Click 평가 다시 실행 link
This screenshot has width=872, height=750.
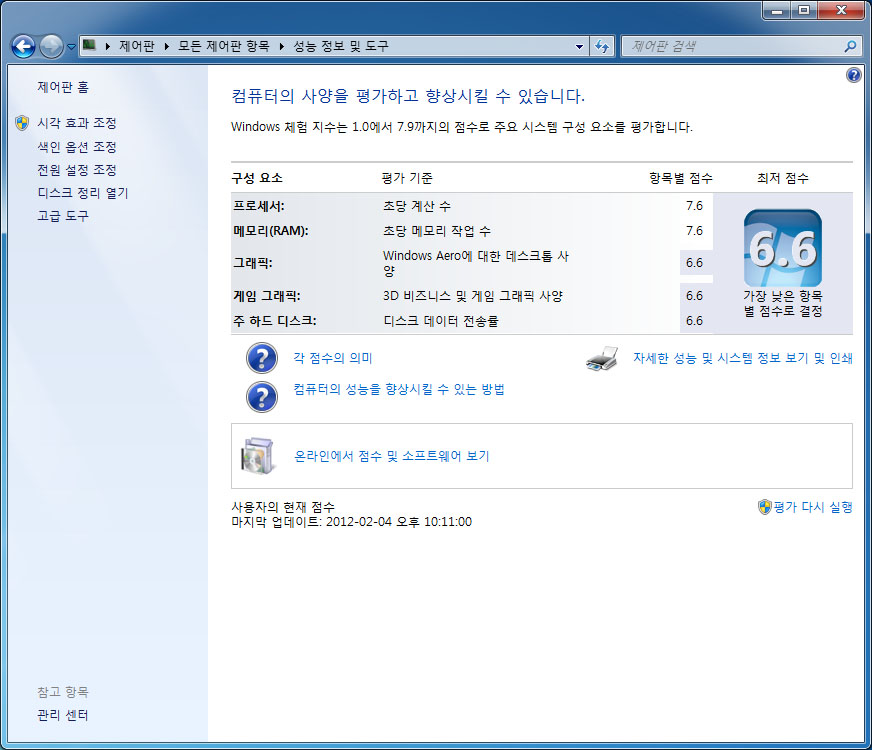812,507
